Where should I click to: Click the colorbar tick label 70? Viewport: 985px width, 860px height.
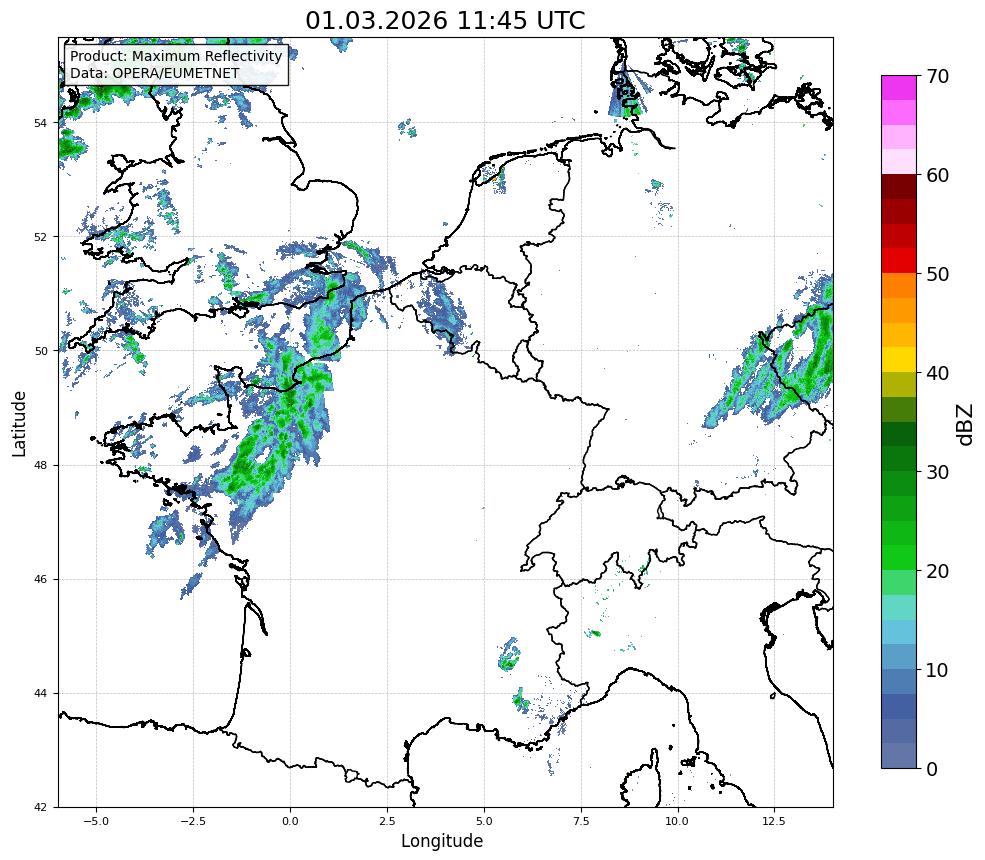tap(937, 76)
